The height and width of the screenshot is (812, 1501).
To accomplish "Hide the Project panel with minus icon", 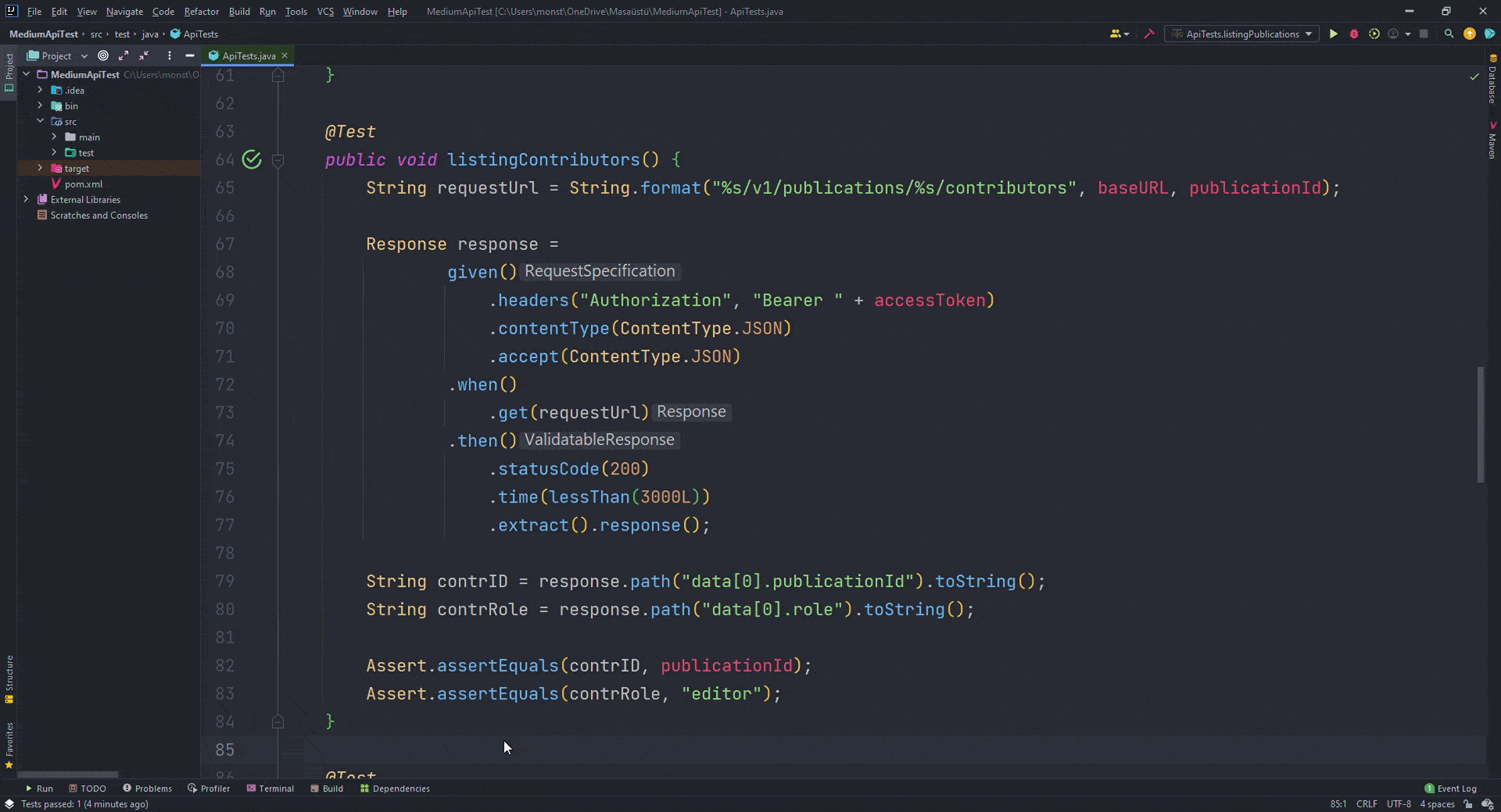I will (189, 55).
